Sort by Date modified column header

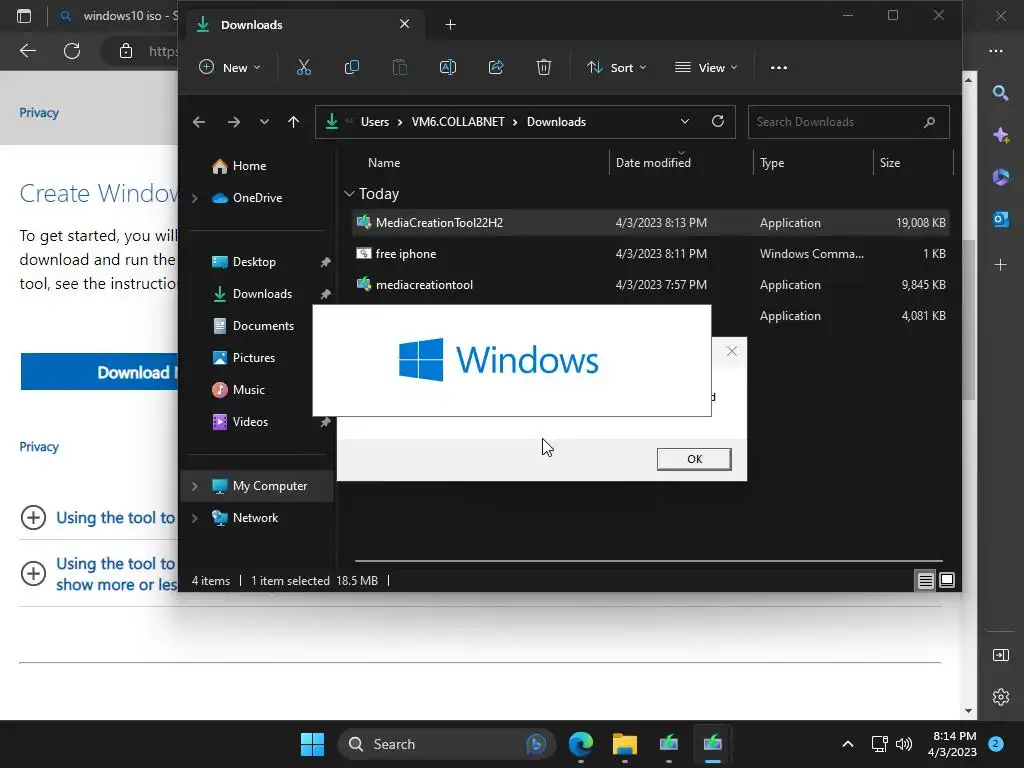pyautogui.click(x=653, y=163)
